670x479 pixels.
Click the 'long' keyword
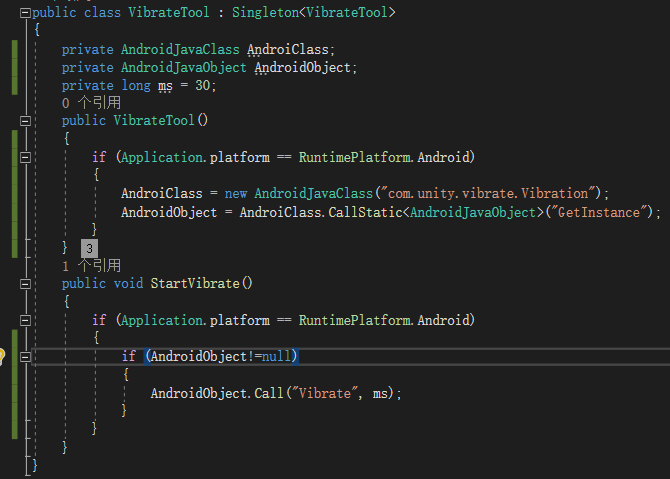(x=136, y=85)
